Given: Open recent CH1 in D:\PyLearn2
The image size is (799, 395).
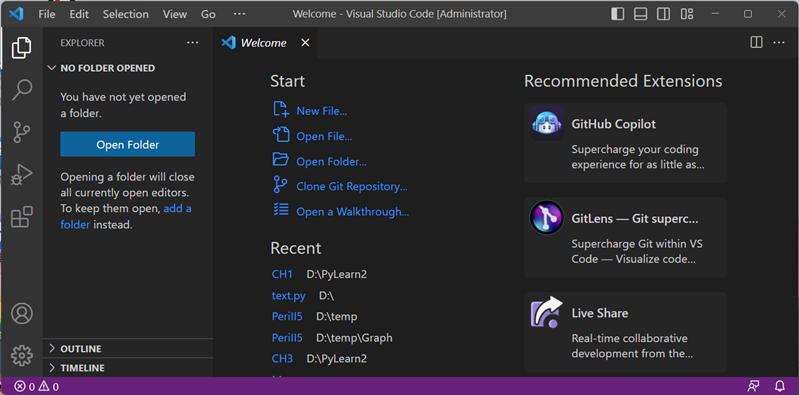Looking at the screenshot, I should pos(282,274).
